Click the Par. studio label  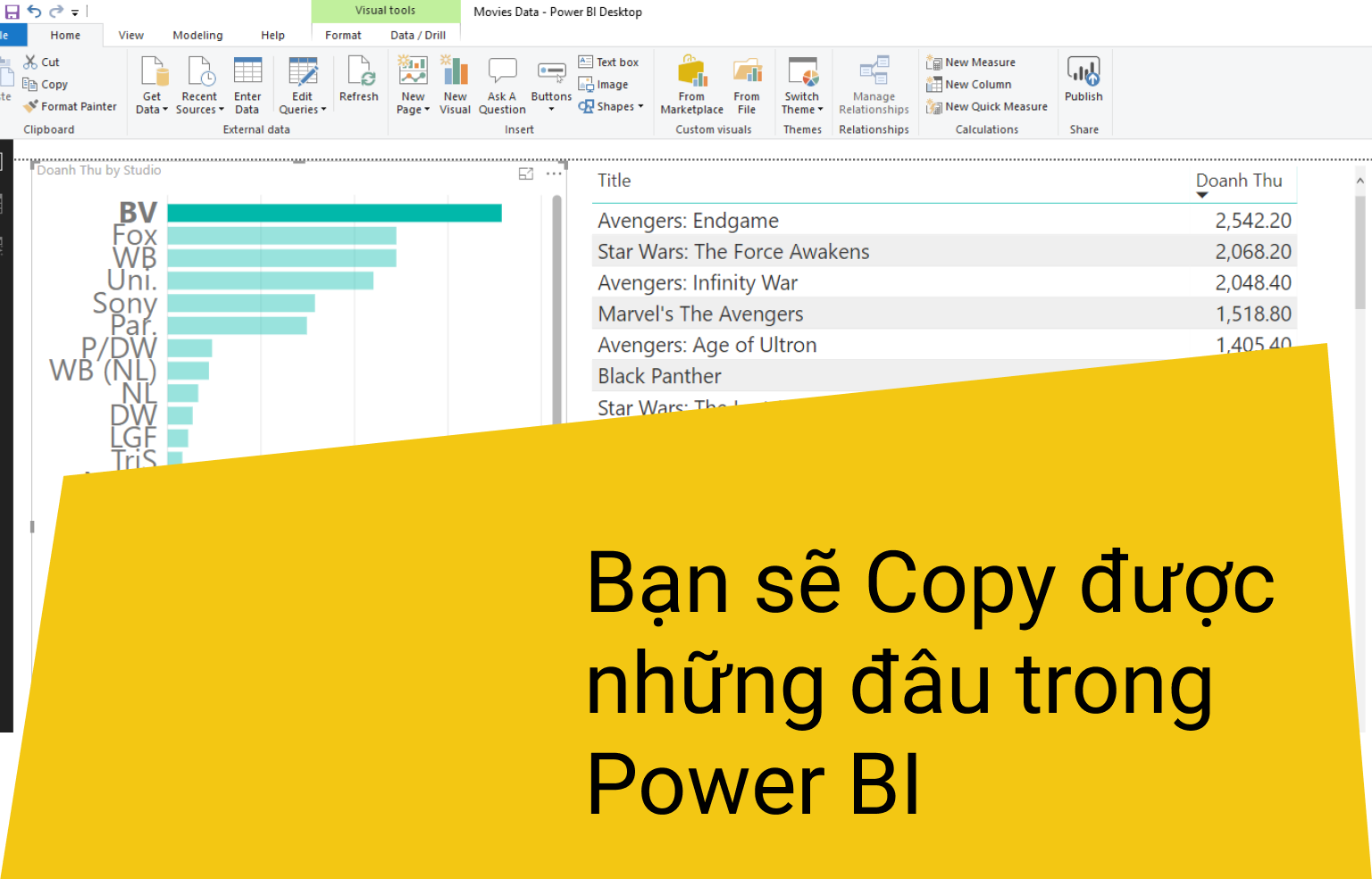(x=134, y=325)
